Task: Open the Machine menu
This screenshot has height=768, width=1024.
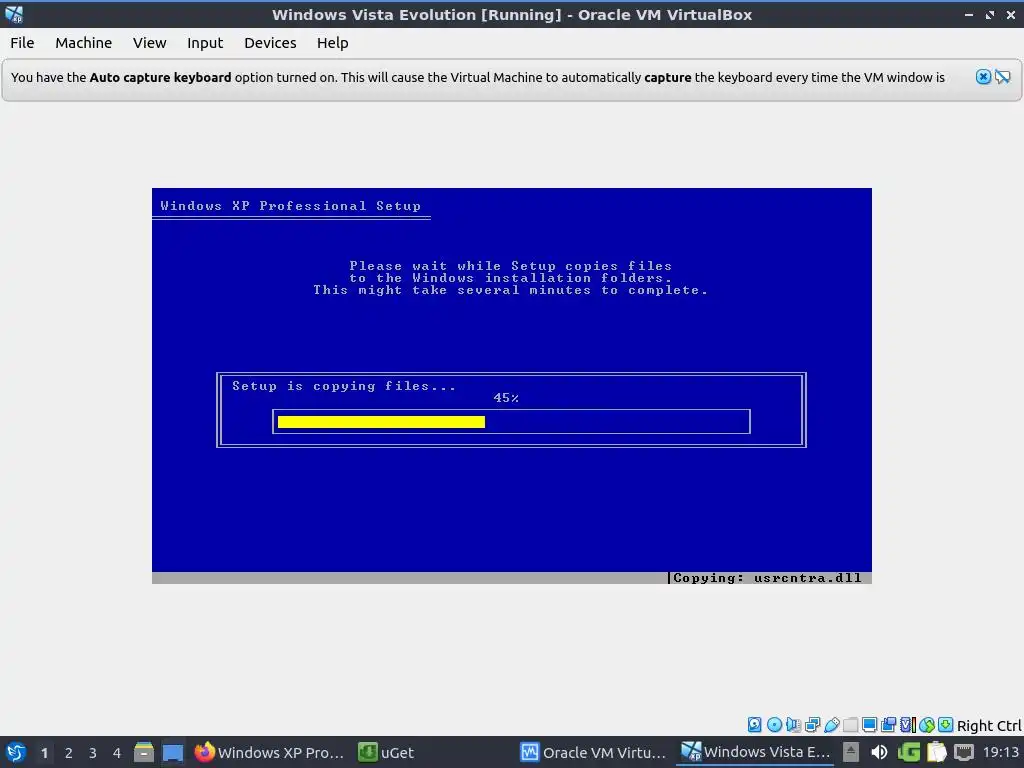Action: tap(84, 43)
